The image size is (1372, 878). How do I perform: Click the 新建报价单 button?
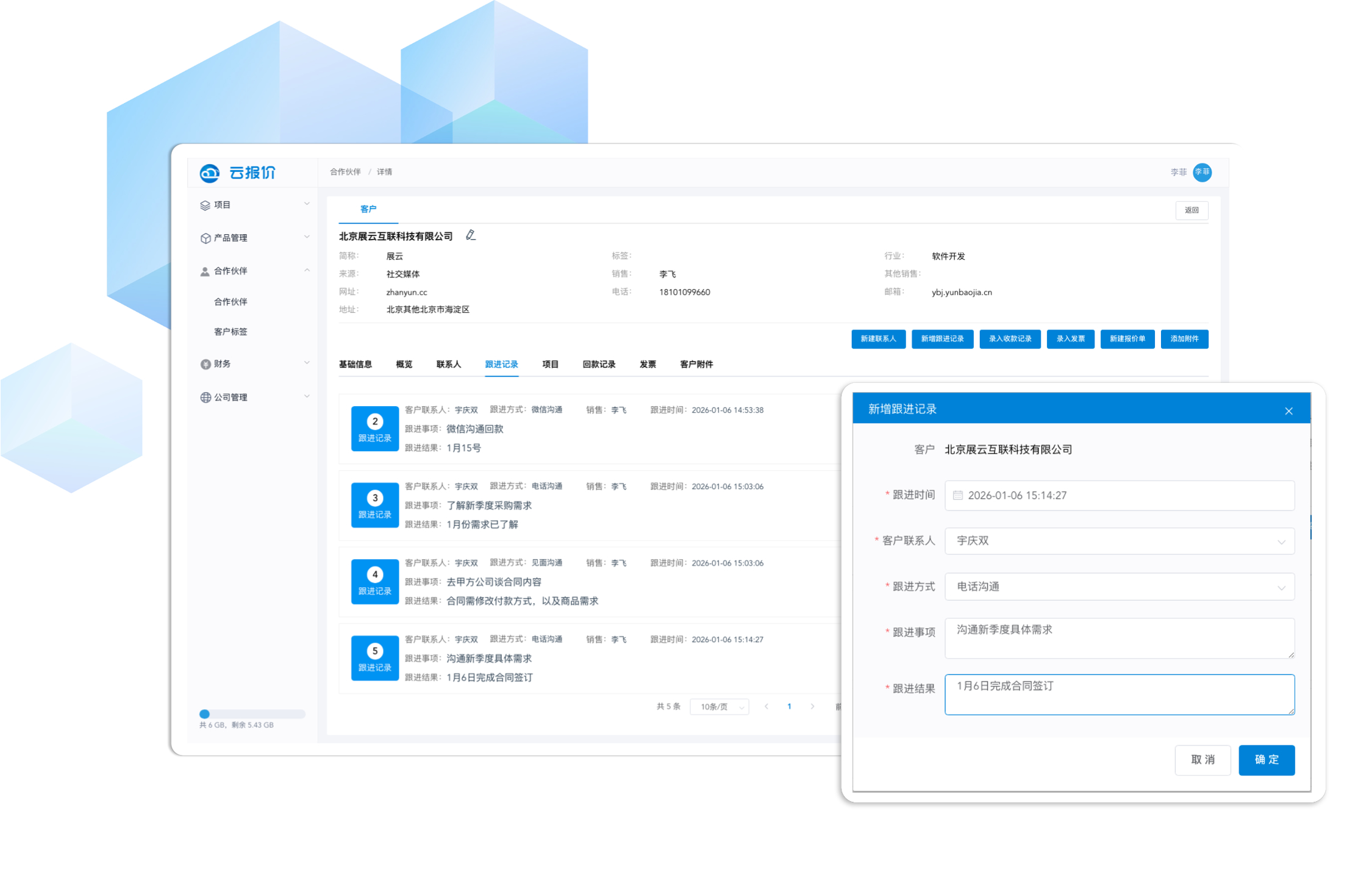coord(1126,339)
